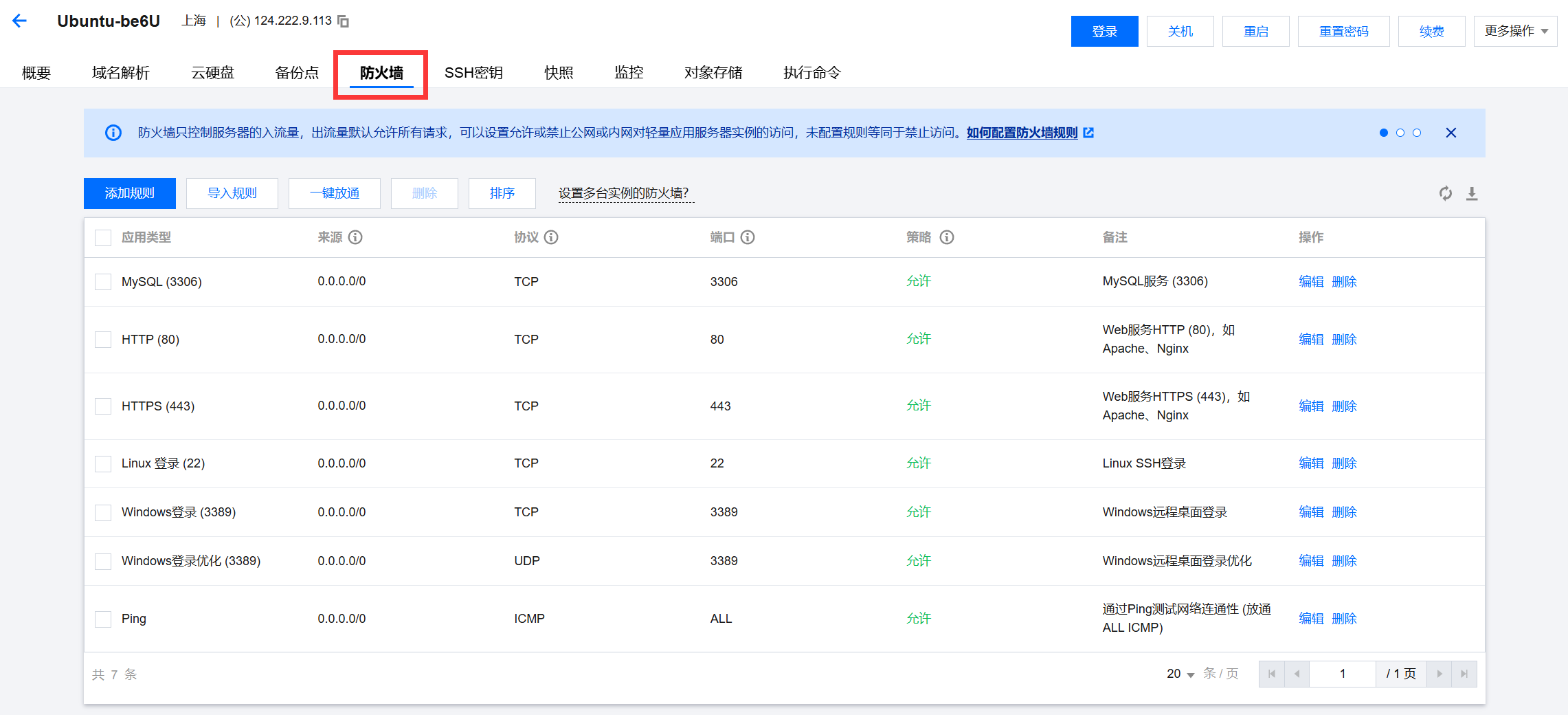Edit the Linux 登录 (22) rule
The height and width of the screenshot is (715, 1568).
1311,463
